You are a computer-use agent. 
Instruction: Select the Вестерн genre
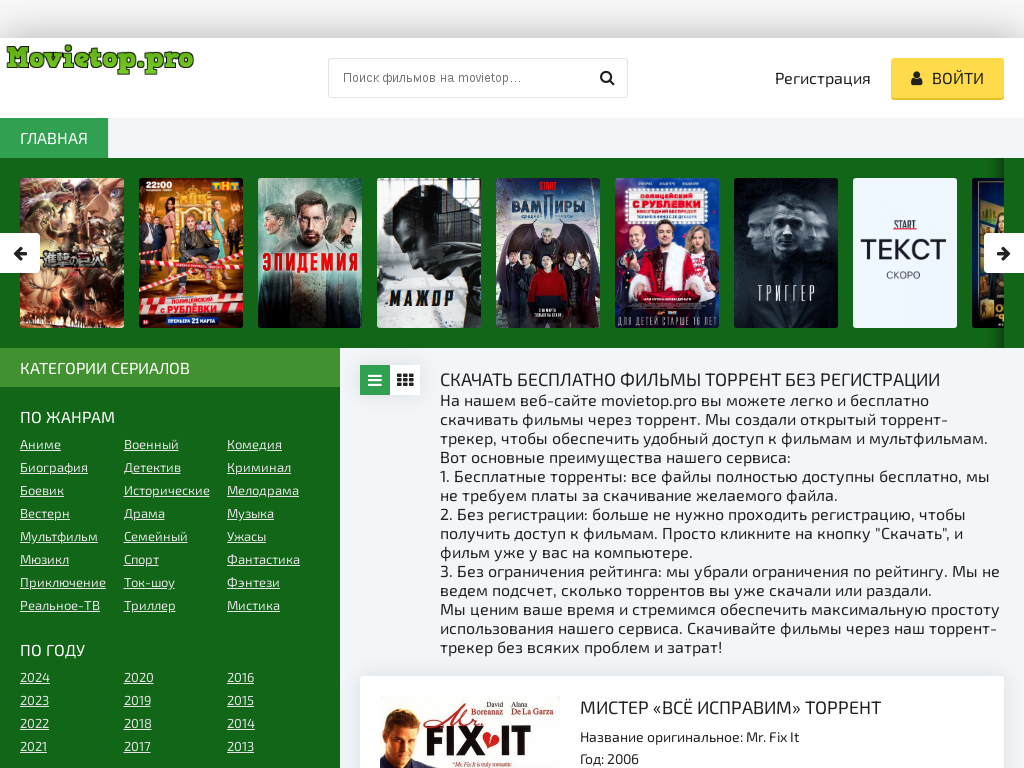click(x=44, y=514)
